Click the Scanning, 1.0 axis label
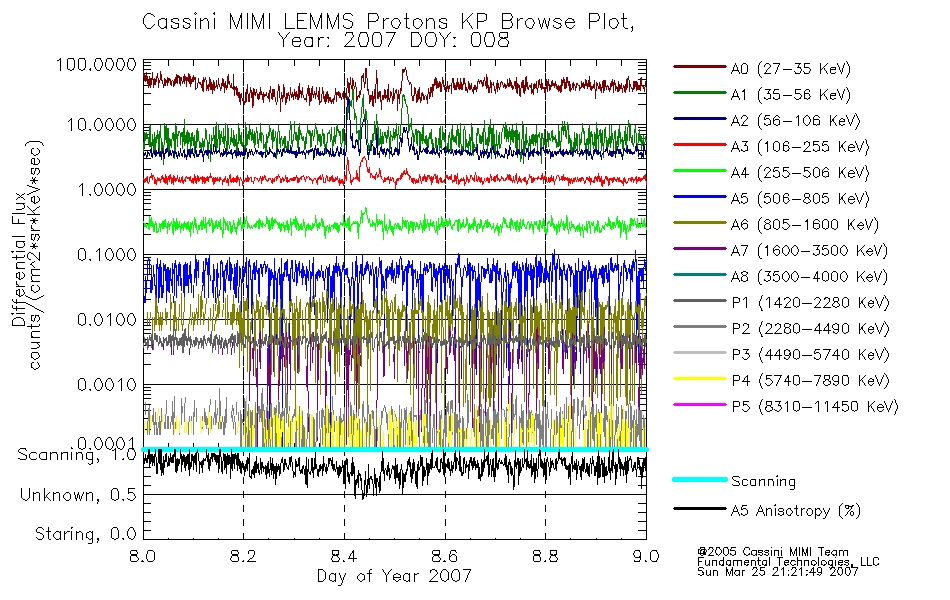The height and width of the screenshot is (600, 950). [77, 455]
